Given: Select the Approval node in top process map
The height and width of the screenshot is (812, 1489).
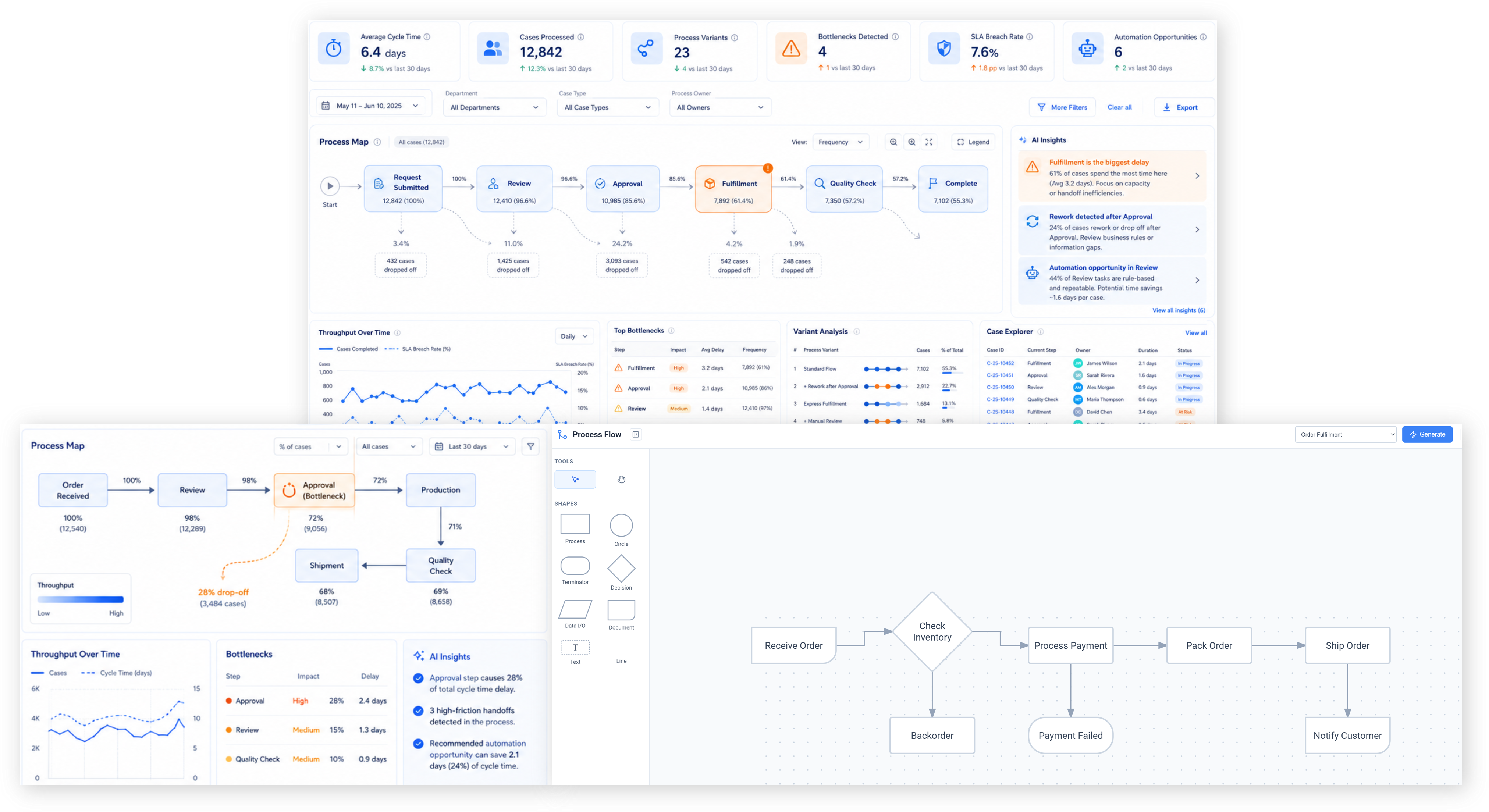Looking at the screenshot, I should pyautogui.click(x=622, y=189).
